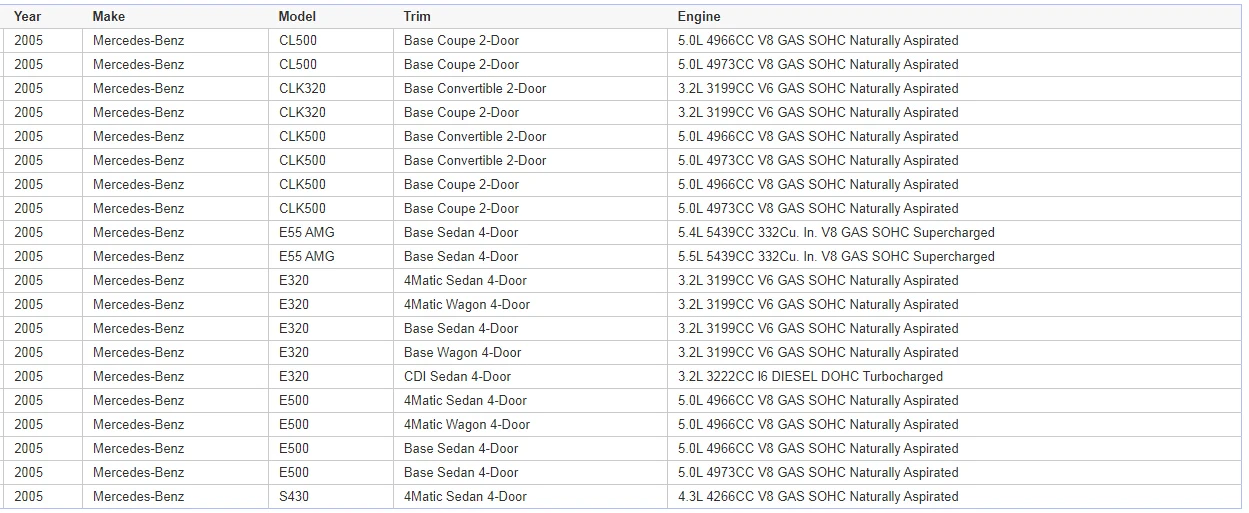The height and width of the screenshot is (513, 1249).
Task: Select the S430 model cell
Action: pos(330,497)
